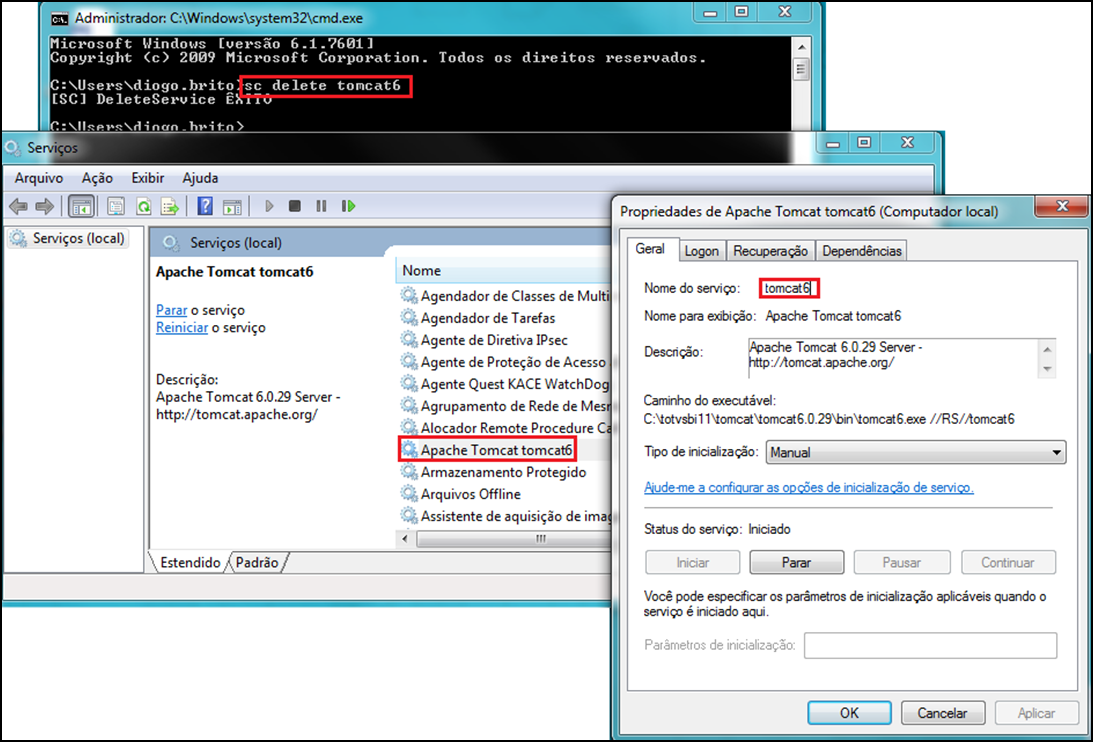
Task: Open the Ajuda menu
Action: [200, 178]
